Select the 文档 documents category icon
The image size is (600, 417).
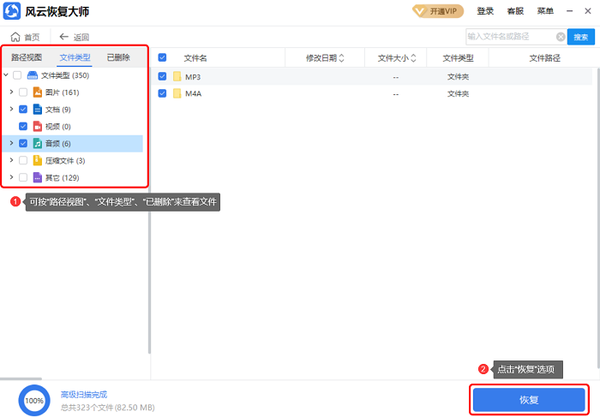(x=37, y=109)
